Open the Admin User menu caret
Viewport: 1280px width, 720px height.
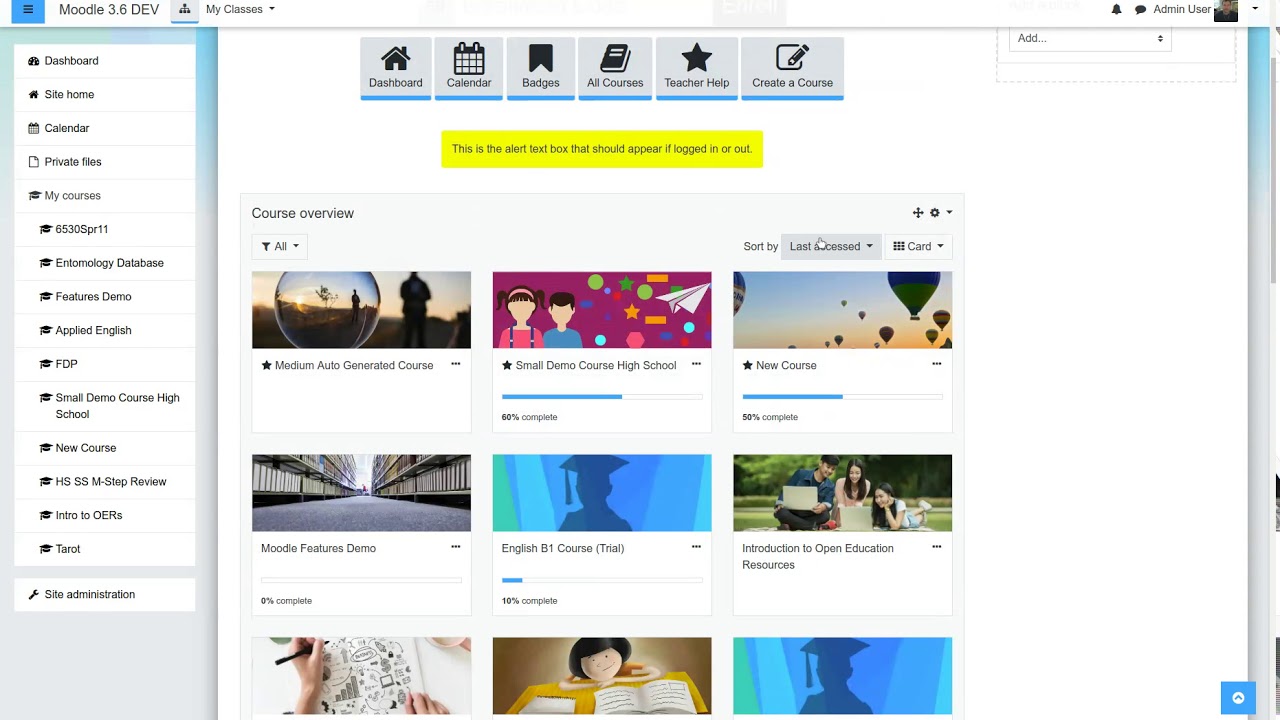tap(1255, 9)
